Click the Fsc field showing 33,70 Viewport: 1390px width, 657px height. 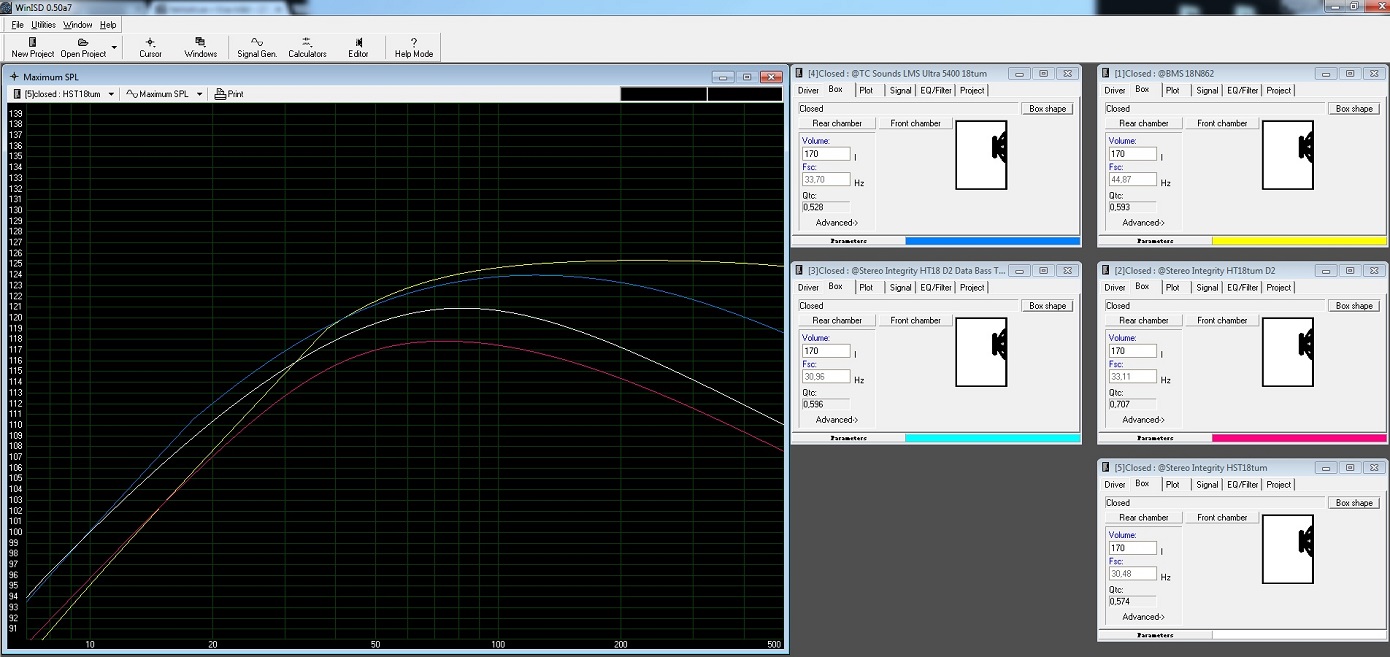(826, 180)
